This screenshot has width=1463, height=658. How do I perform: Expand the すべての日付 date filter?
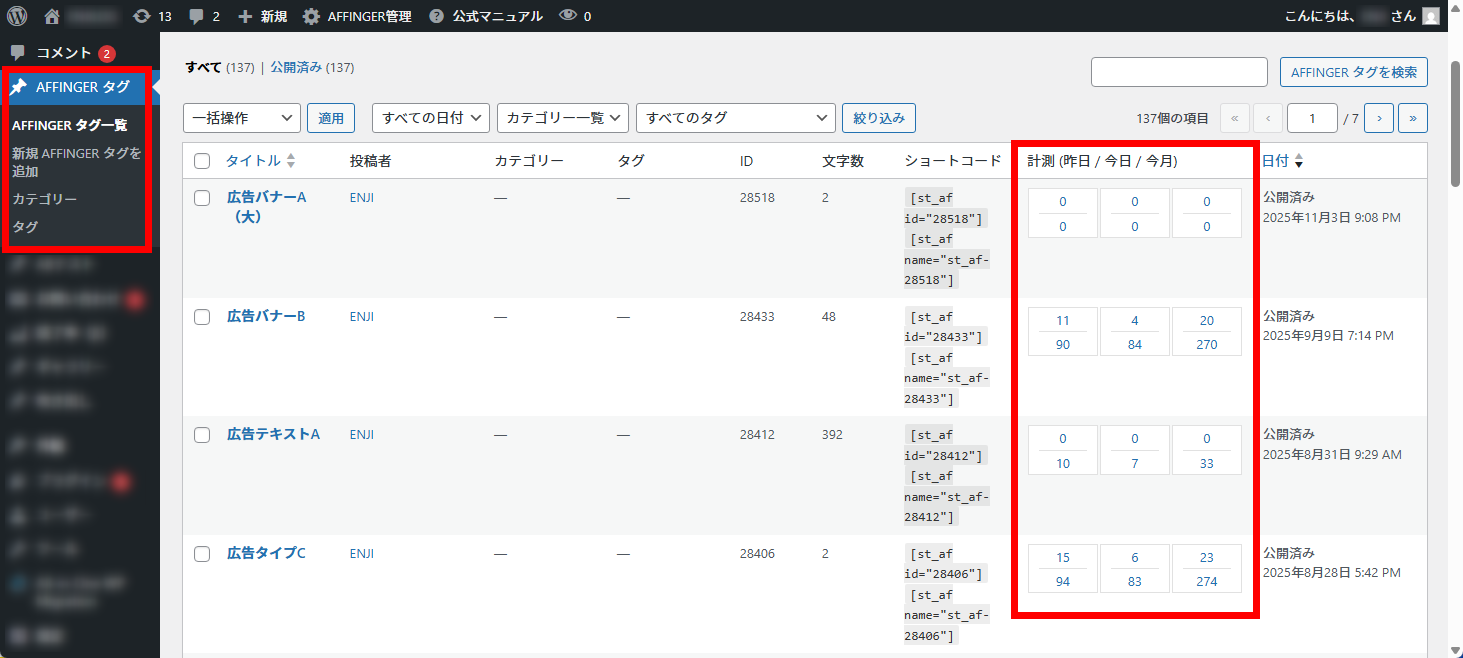point(430,118)
